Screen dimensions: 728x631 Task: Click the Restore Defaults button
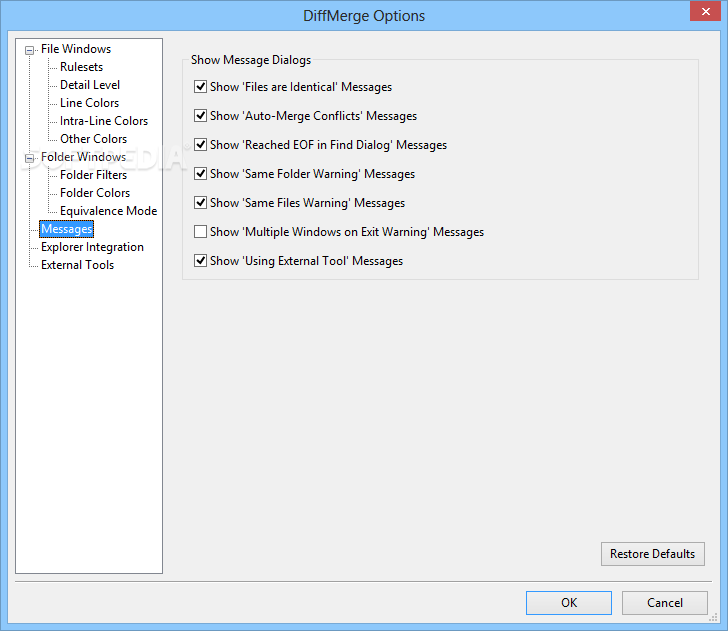652,554
